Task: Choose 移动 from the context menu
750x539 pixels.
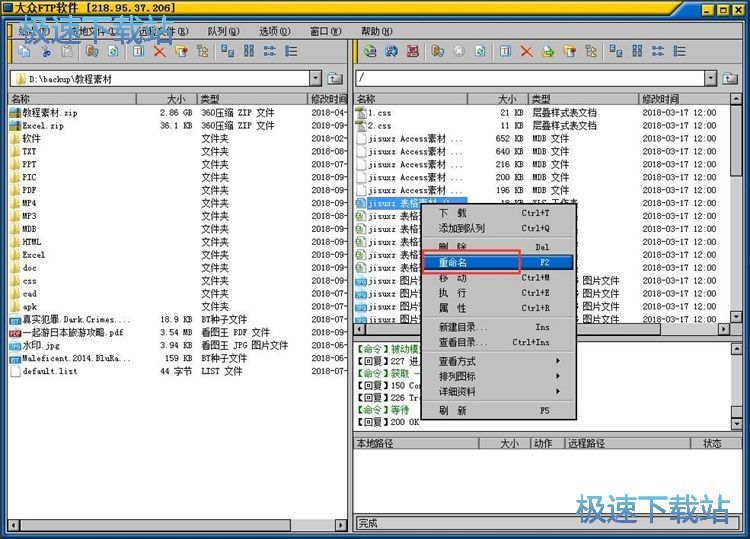Action: (497, 277)
